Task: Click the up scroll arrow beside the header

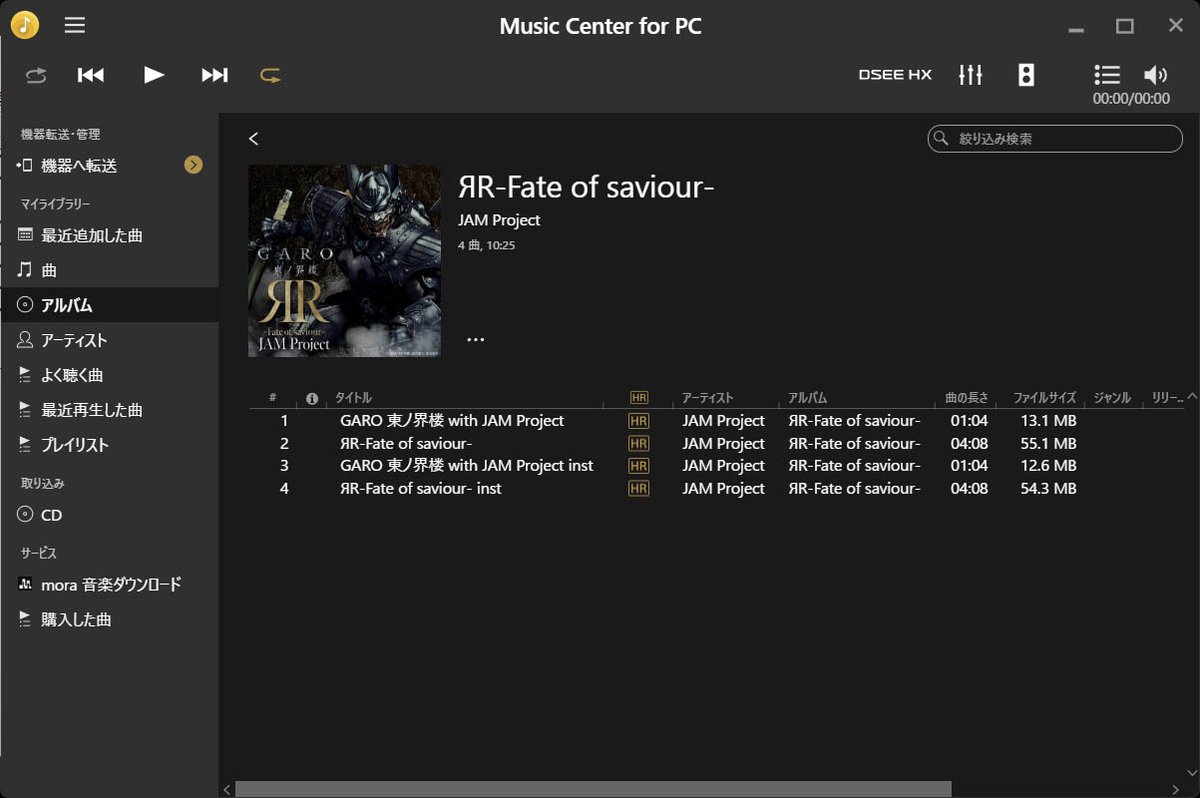Action: tap(1192, 398)
